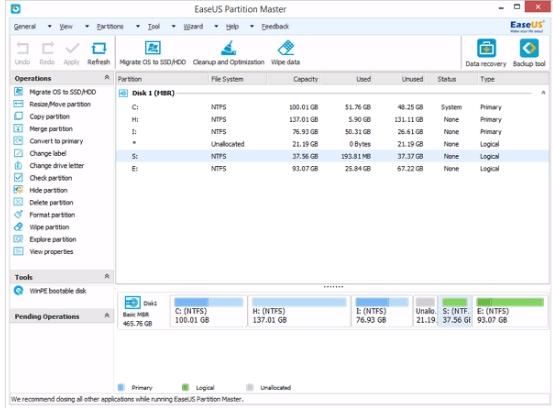Select the E: partition row
553x408 pixels.
point(332,169)
